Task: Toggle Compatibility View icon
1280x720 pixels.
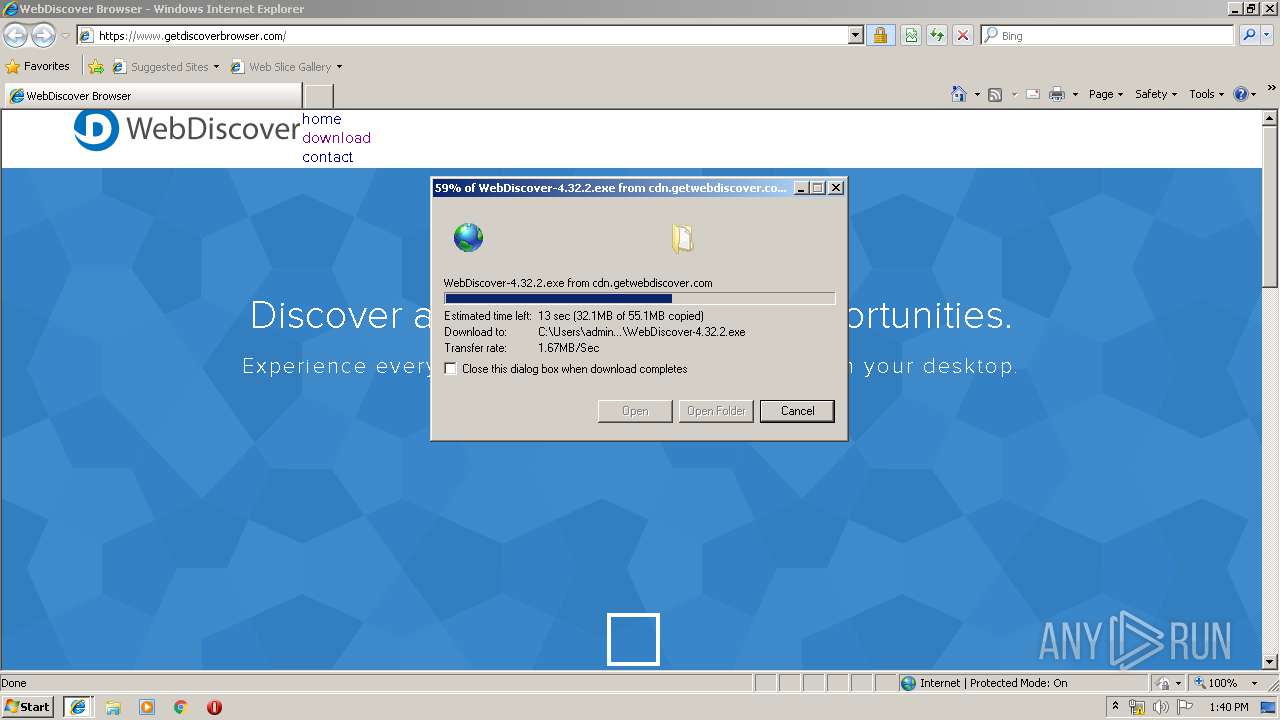Action: pos(911,35)
